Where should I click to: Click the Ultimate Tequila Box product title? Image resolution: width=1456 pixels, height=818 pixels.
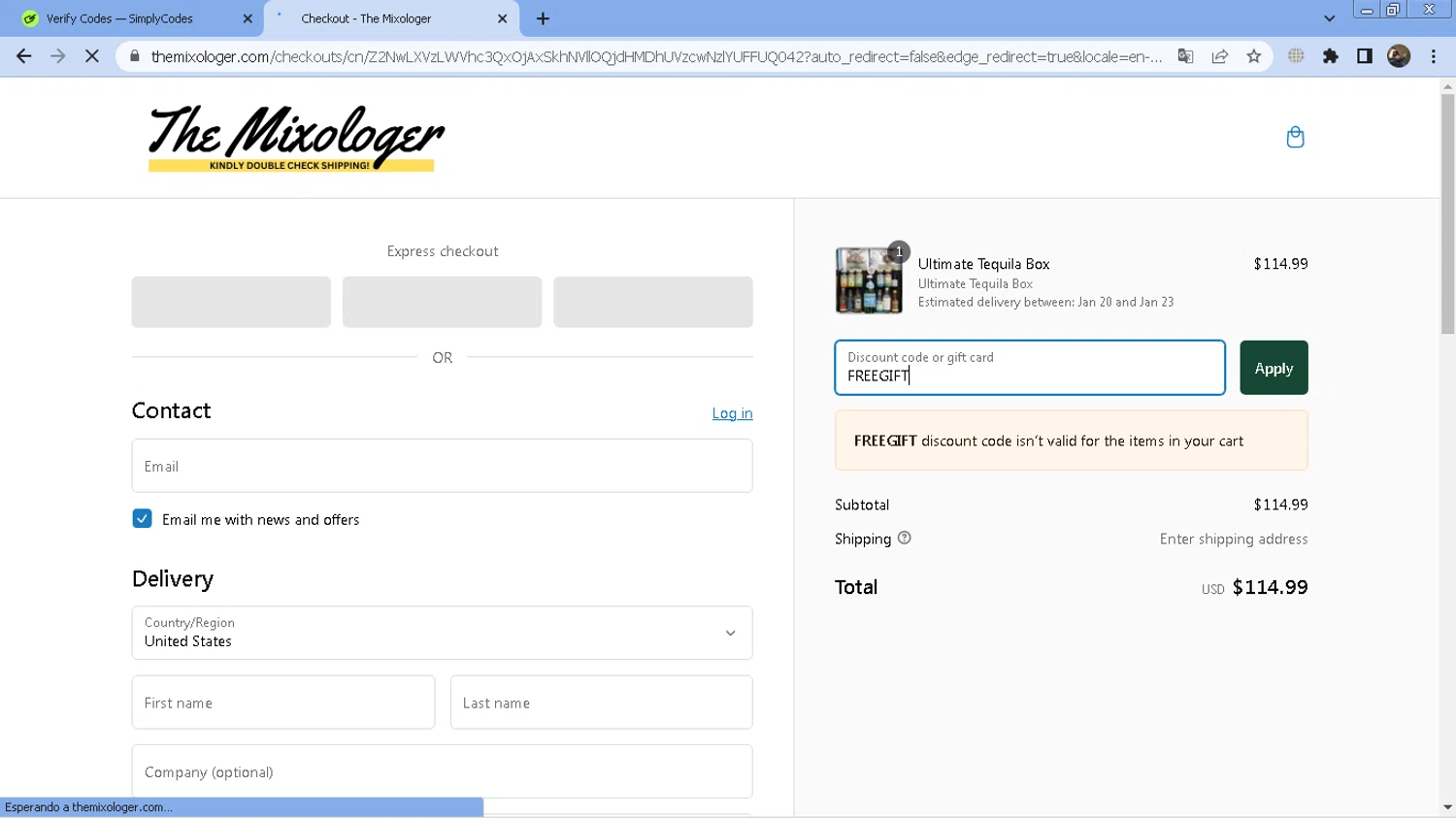coord(983,264)
